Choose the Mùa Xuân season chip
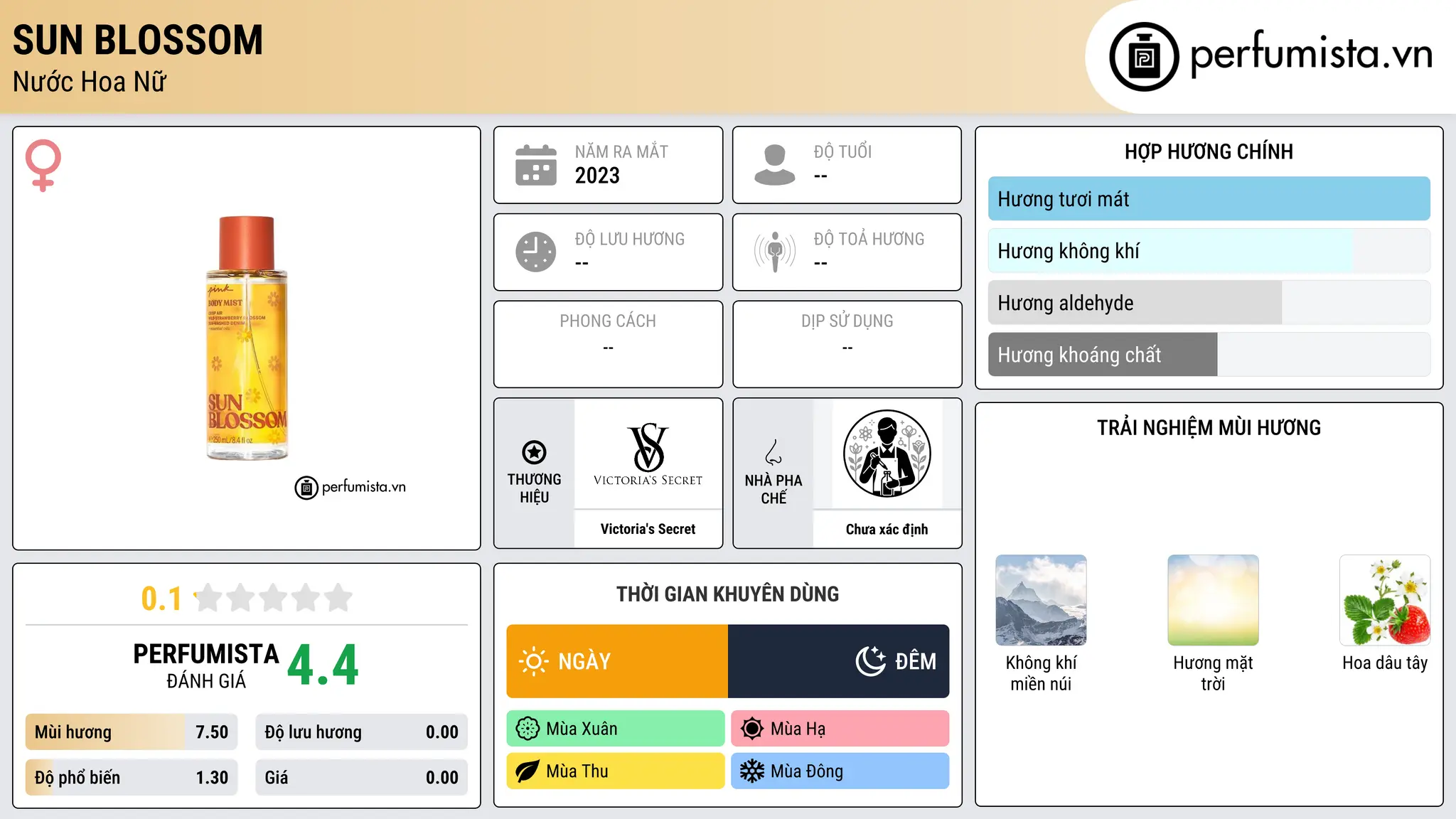 click(x=616, y=729)
